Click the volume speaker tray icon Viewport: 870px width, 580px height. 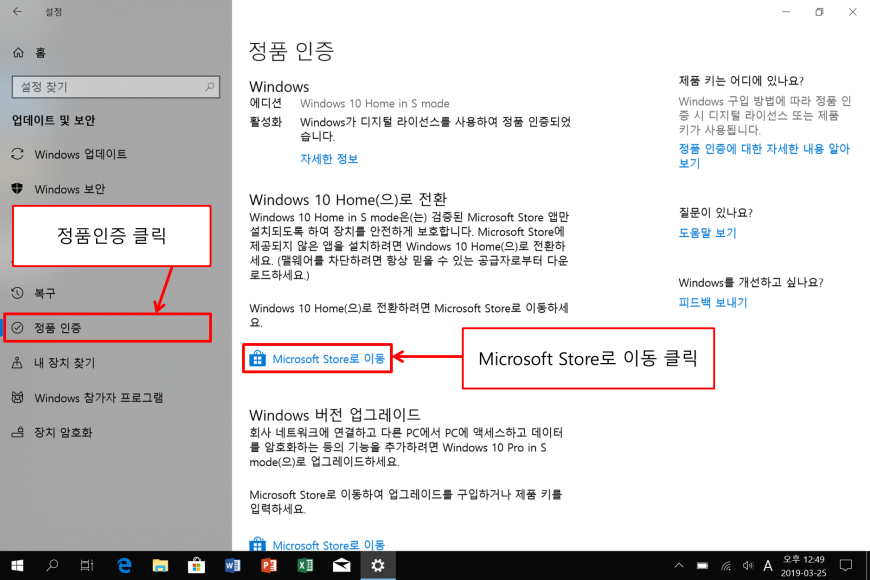tap(748, 566)
